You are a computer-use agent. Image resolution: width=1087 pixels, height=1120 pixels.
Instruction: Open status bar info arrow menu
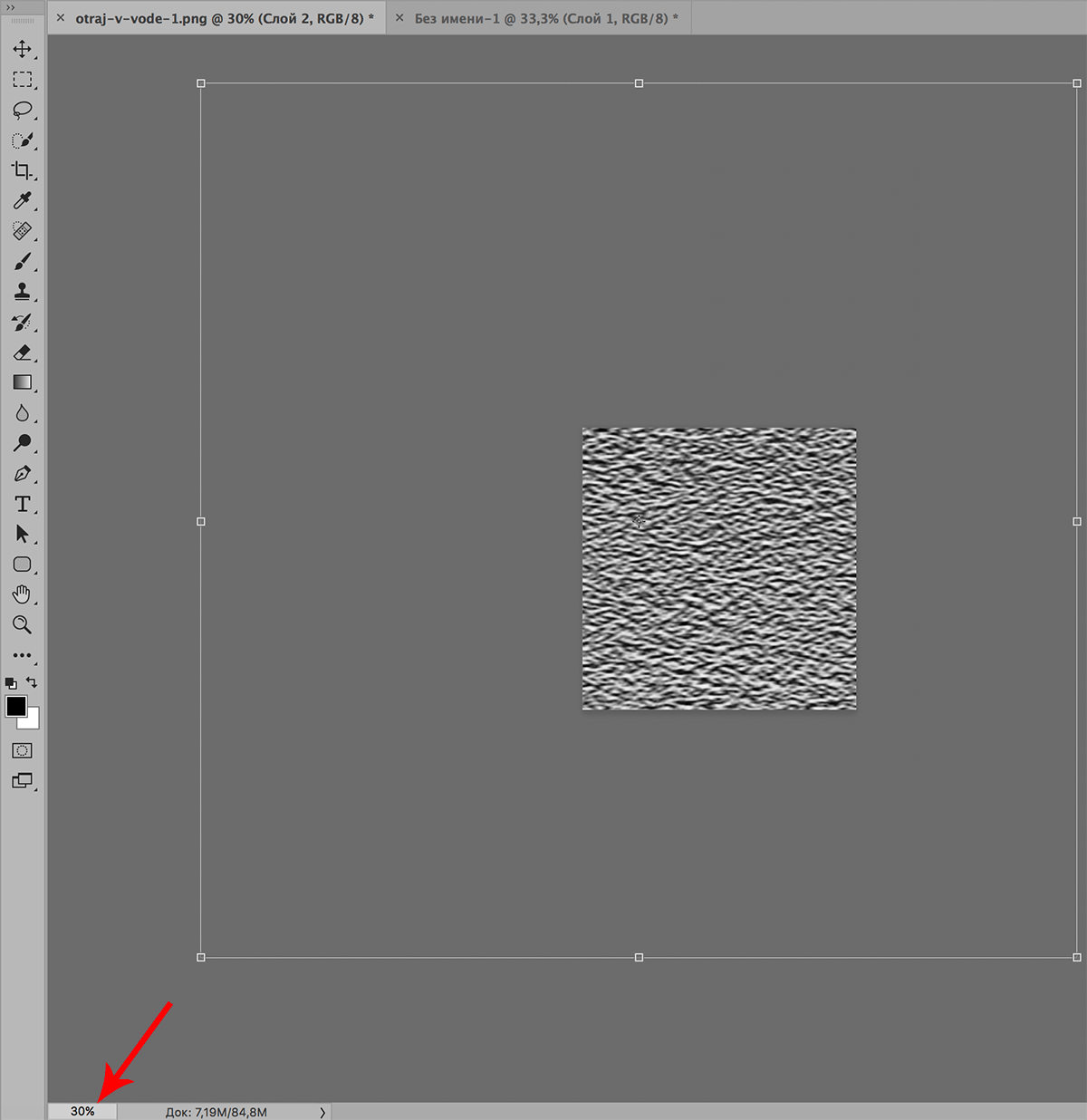click(322, 1112)
